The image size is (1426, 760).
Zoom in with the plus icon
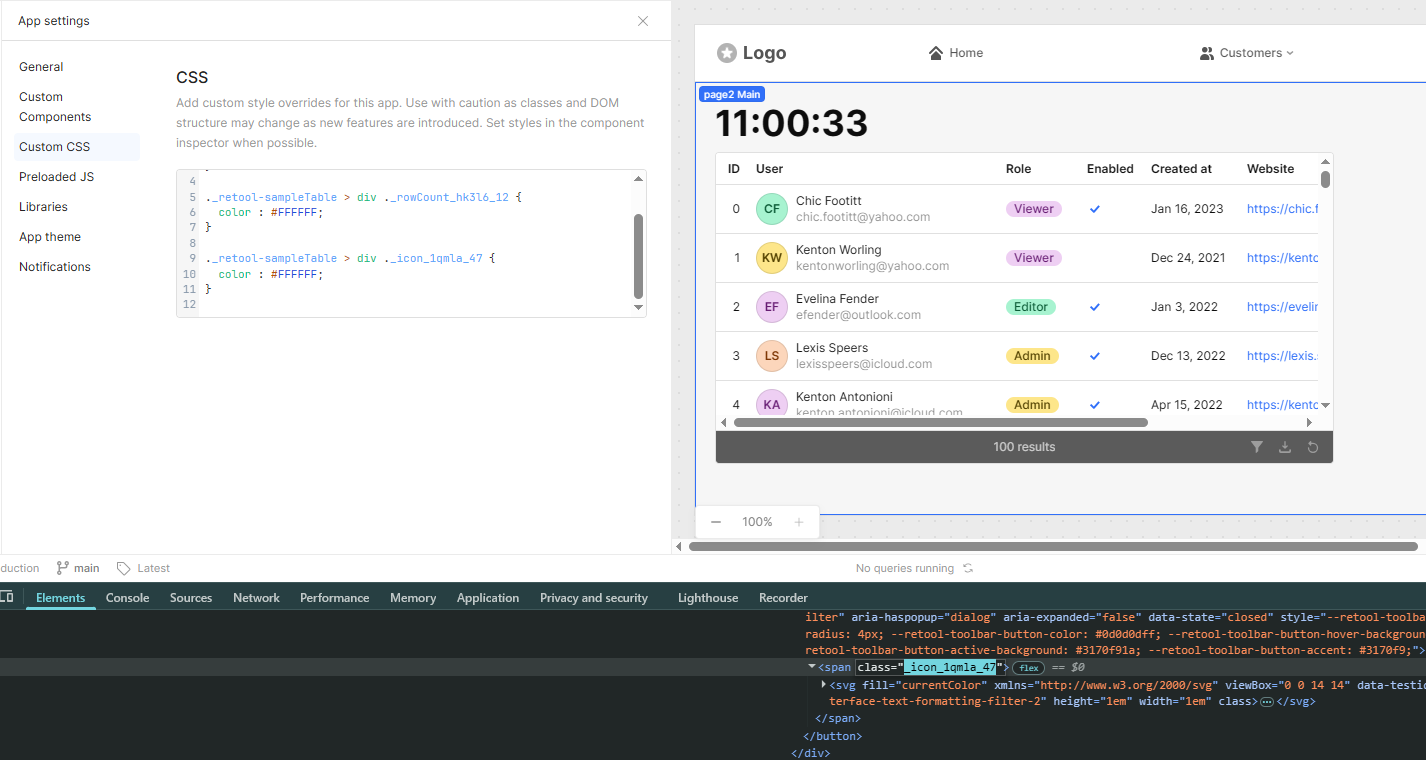(x=799, y=522)
